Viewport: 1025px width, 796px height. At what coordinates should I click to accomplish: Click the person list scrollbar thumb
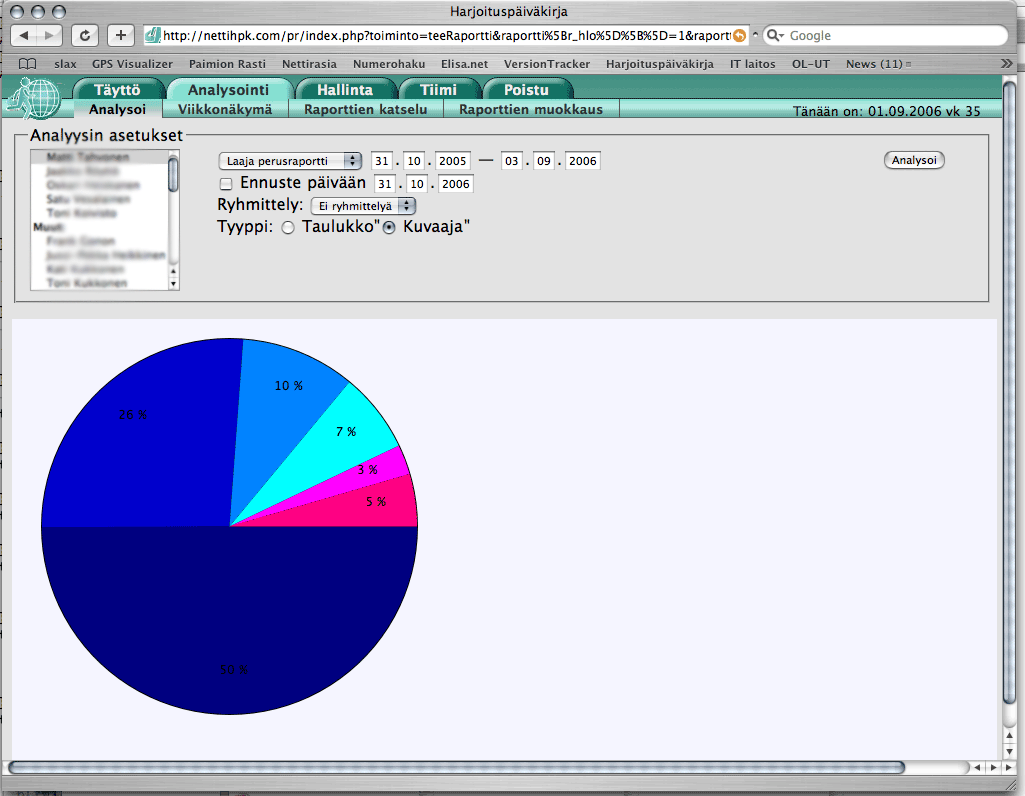tap(173, 174)
